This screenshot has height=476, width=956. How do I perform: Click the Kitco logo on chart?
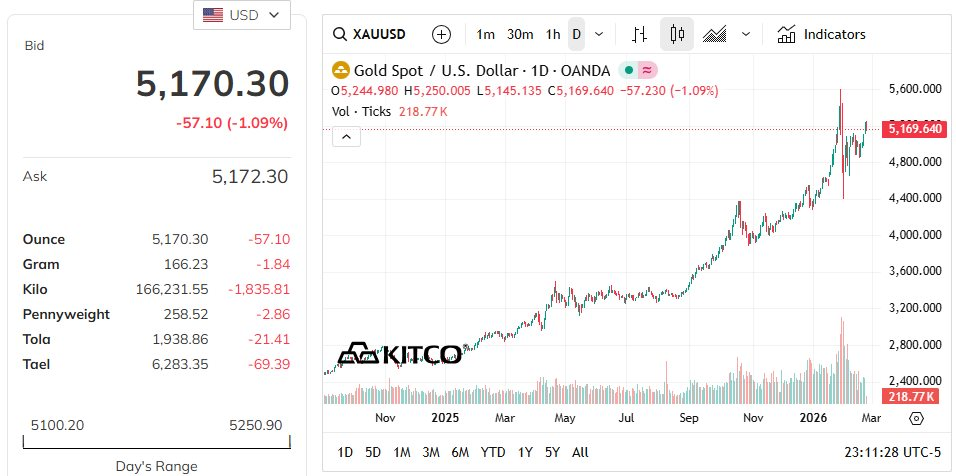click(399, 353)
